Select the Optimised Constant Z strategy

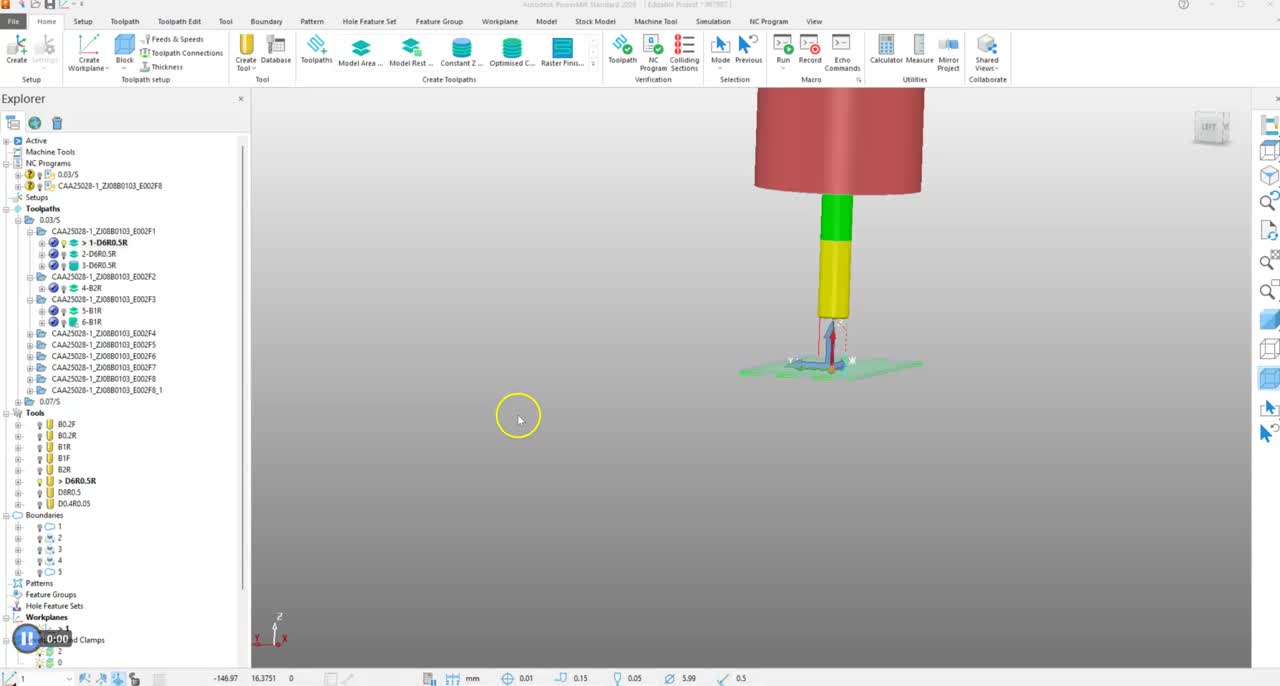512,52
